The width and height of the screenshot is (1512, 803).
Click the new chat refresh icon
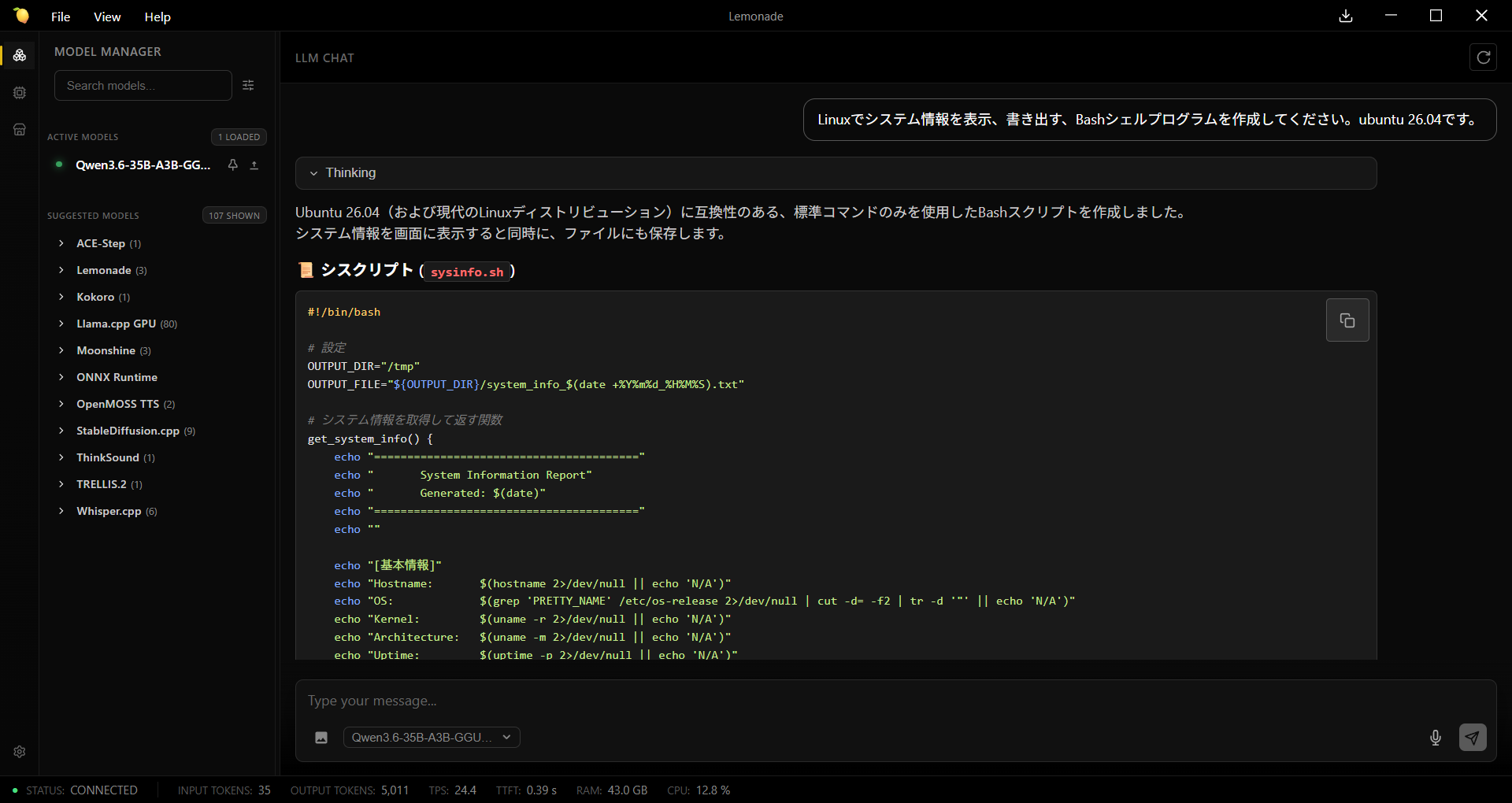pos(1483,57)
